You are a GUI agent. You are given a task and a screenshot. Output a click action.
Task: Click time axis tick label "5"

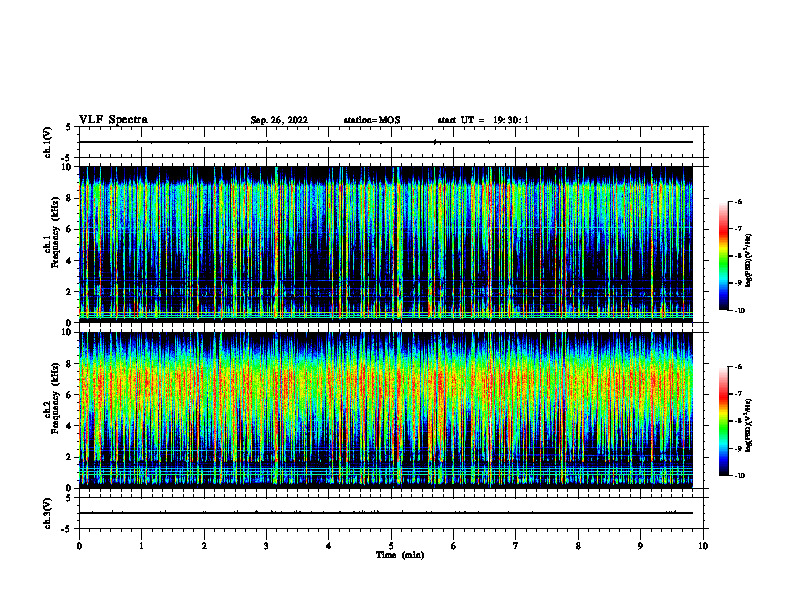point(391,546)
